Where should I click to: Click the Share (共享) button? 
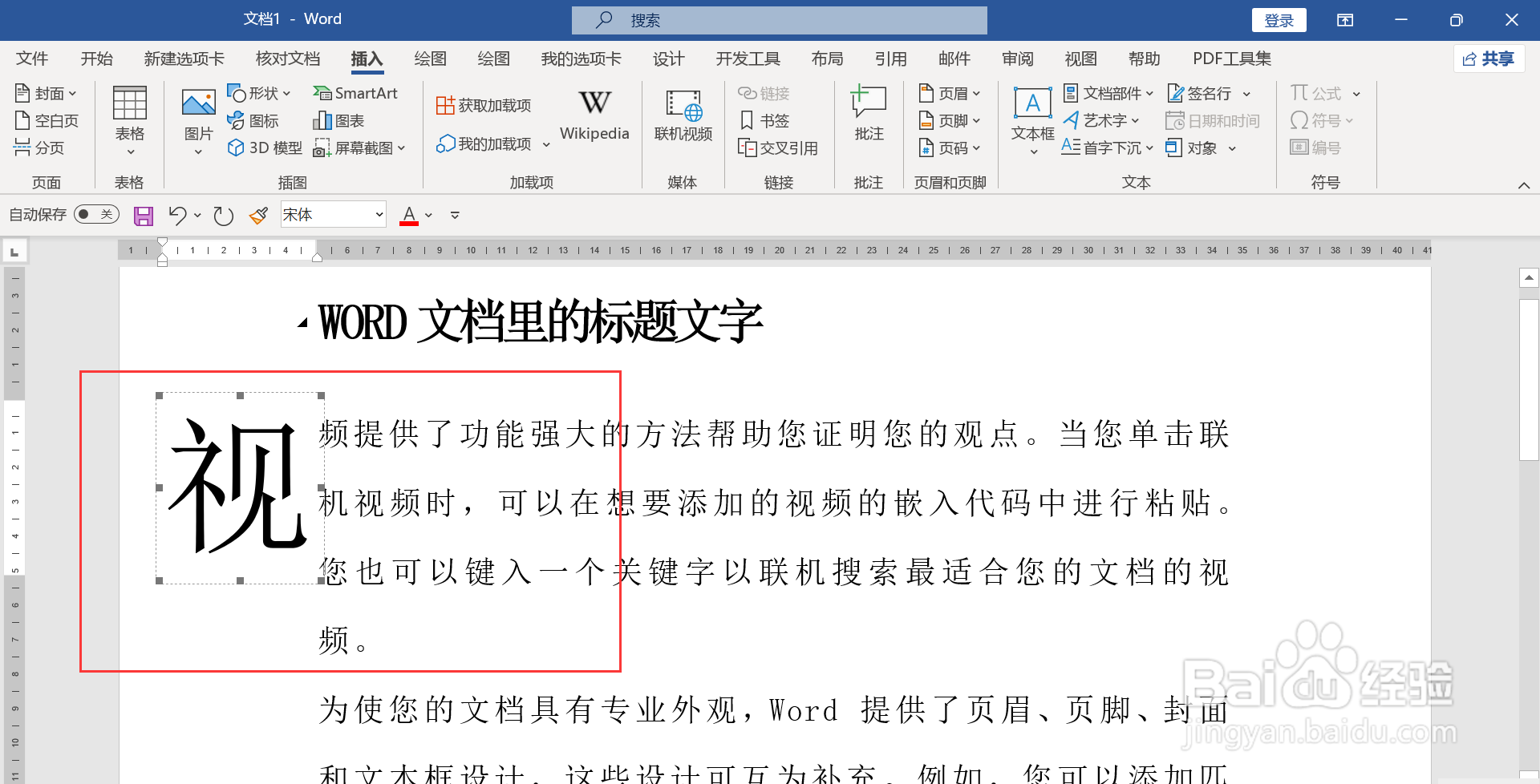1489,59
